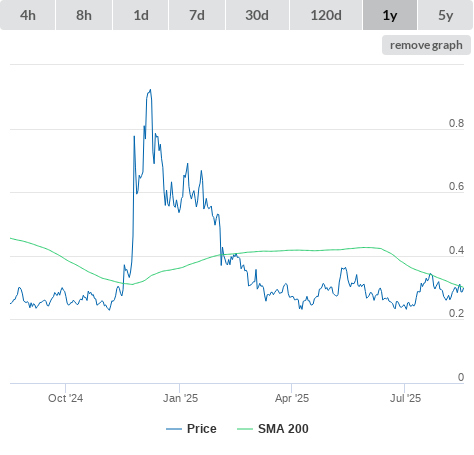Choose the 1d time range tab
This screenshot has height=455, width=474.
(x=141, y=15)
